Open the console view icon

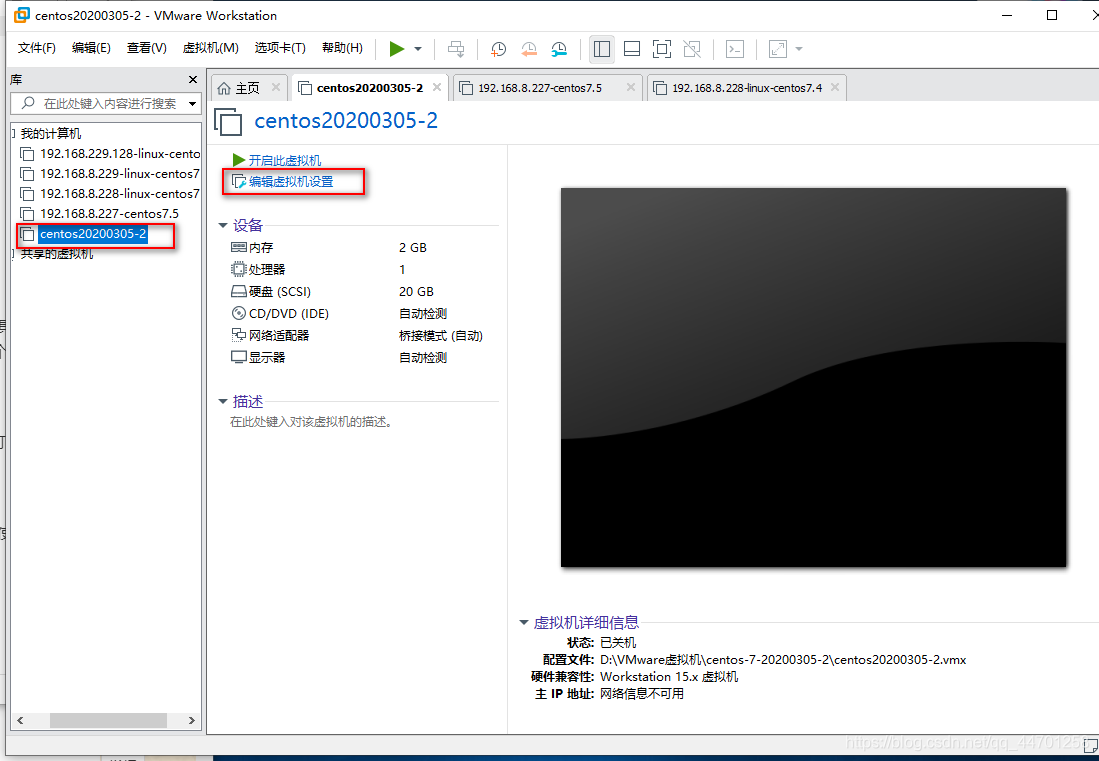pyautogui.click(x=735, y=48)
